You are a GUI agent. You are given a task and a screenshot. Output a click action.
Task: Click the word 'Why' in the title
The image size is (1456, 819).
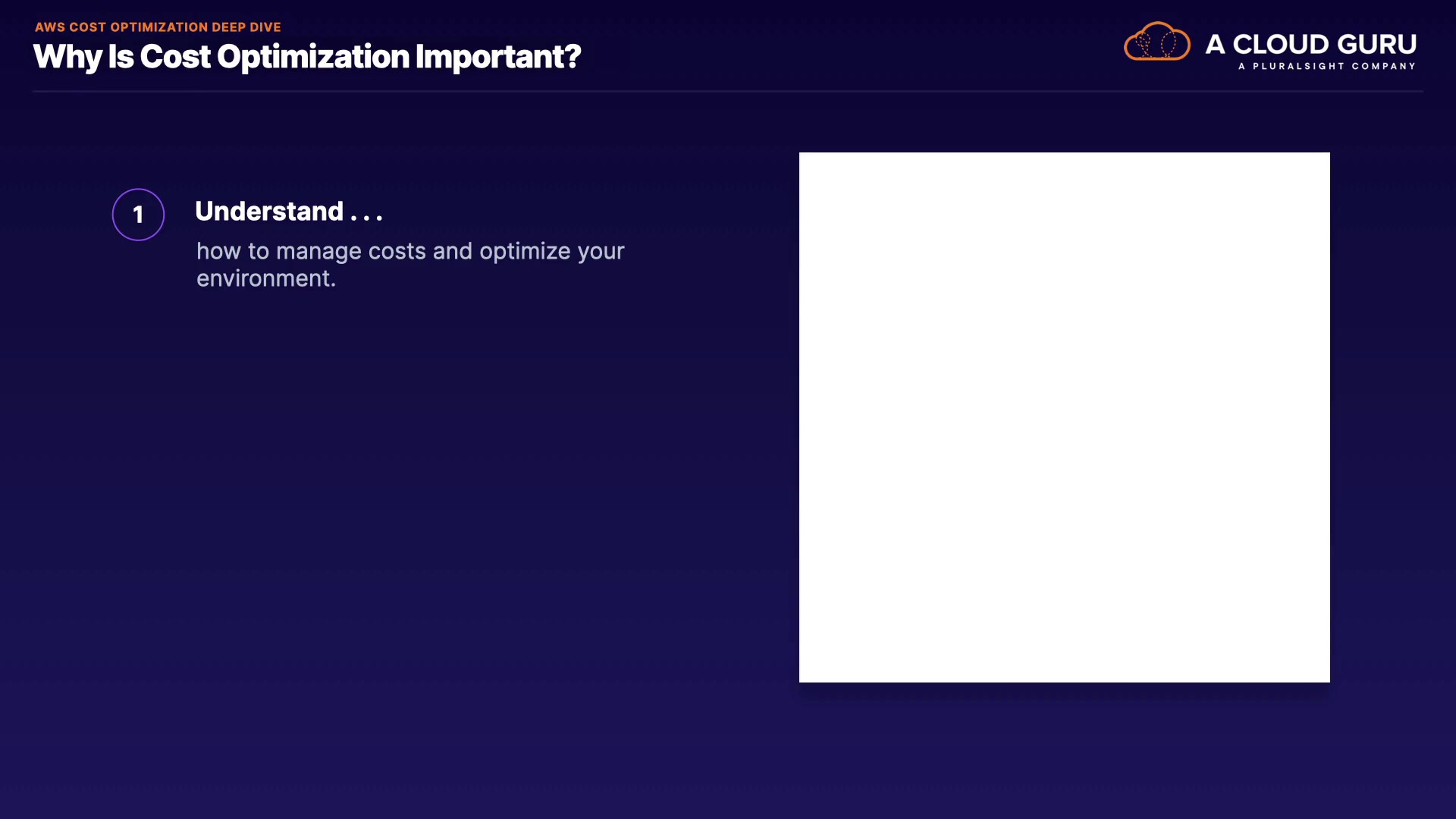point(67,57)
